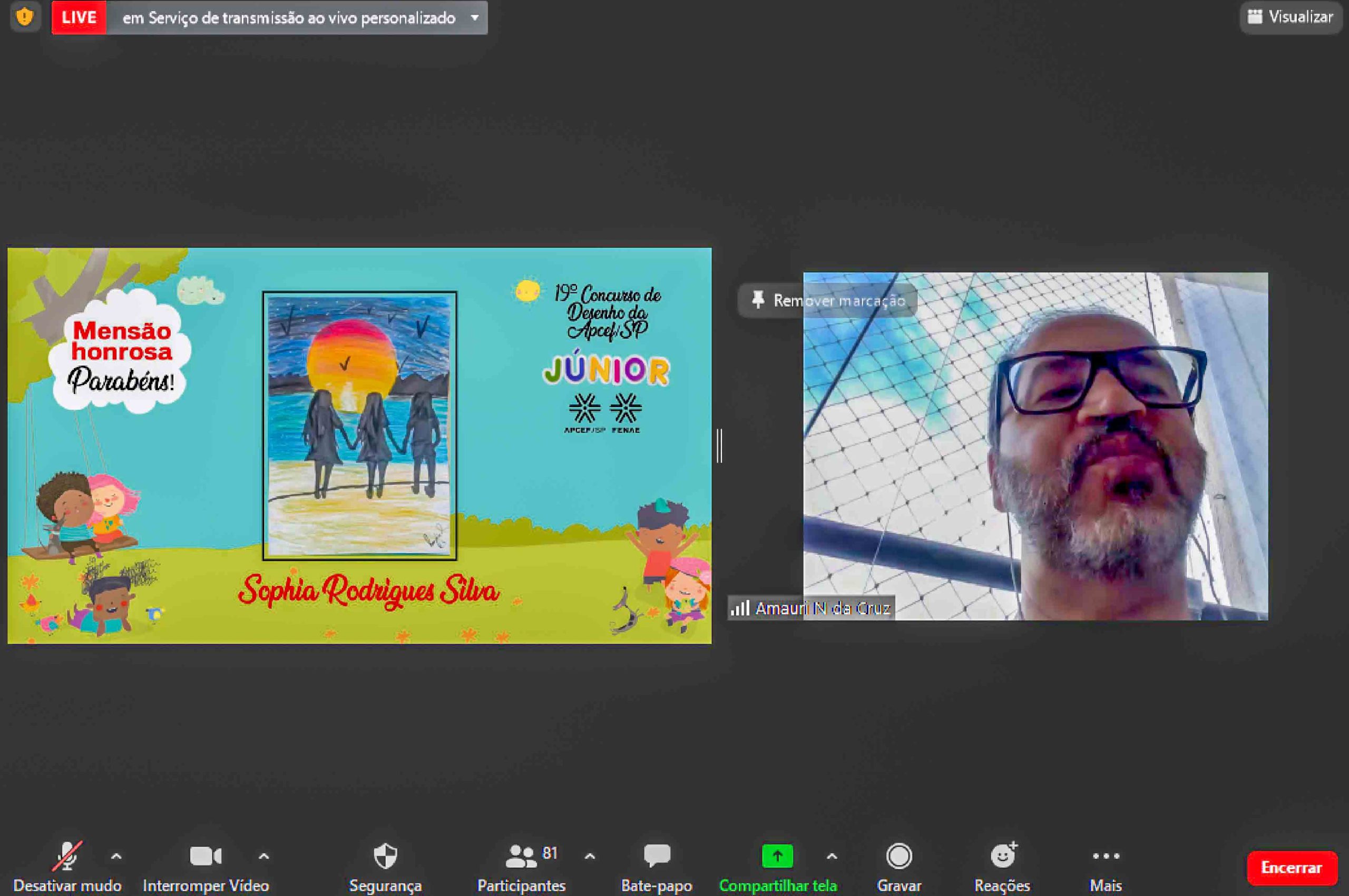1349x896 pixels.
Task: Grab the divider handle between shared screen and video
Action: tap(719, 446)
